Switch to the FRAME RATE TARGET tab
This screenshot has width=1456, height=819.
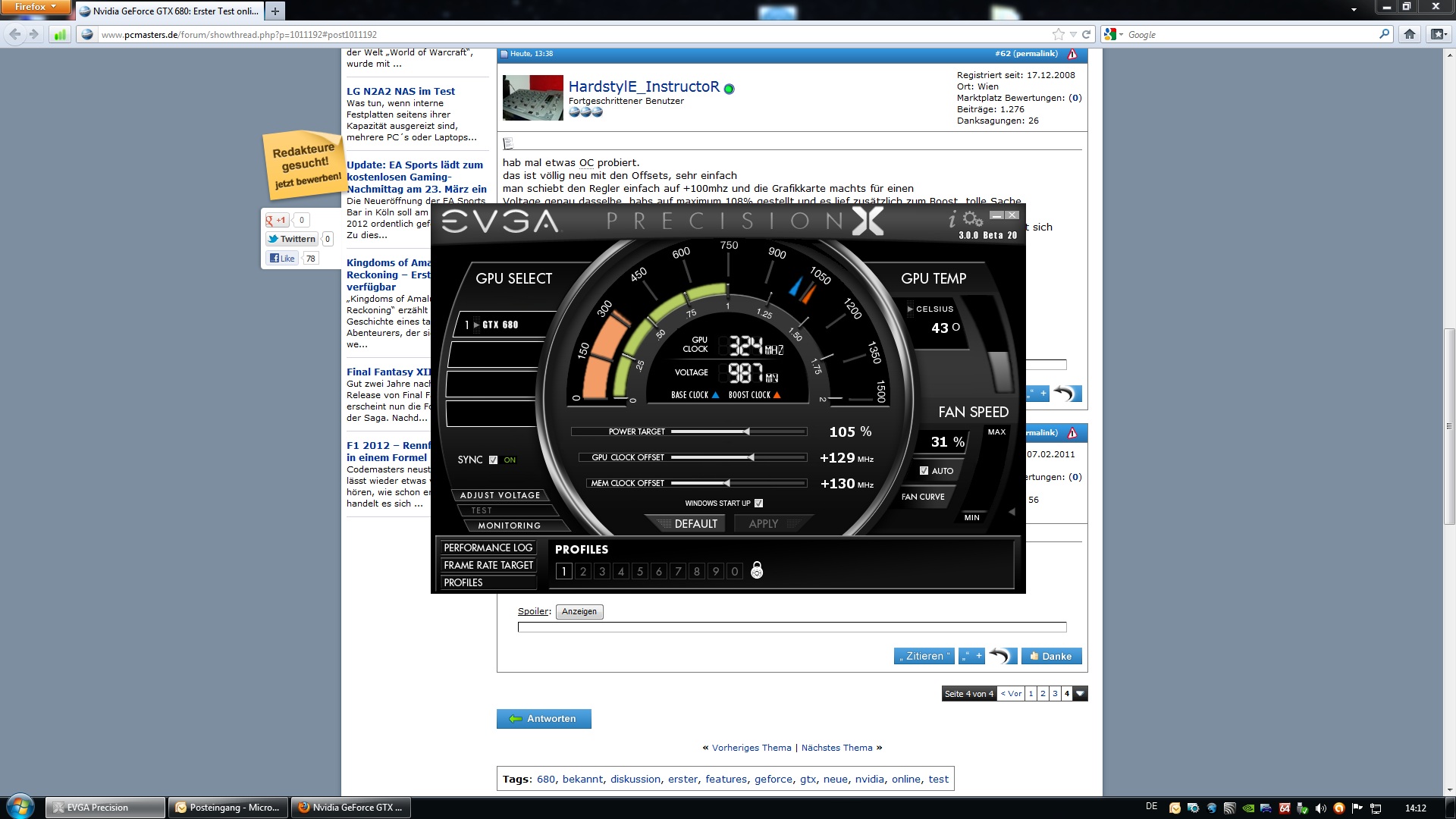pos(488,565)
